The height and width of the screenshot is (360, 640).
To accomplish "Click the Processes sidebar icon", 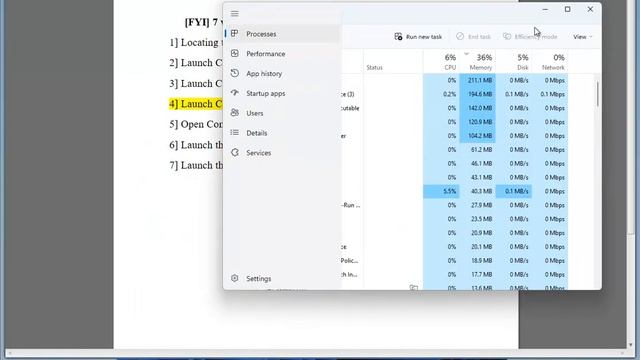I will (x=234, y=33).
